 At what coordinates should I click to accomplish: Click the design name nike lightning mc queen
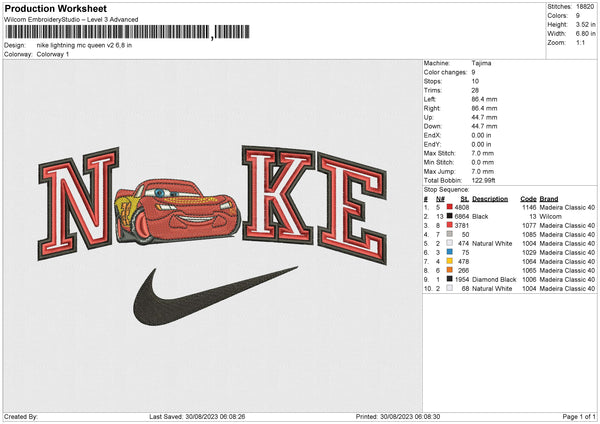(84, 45)
